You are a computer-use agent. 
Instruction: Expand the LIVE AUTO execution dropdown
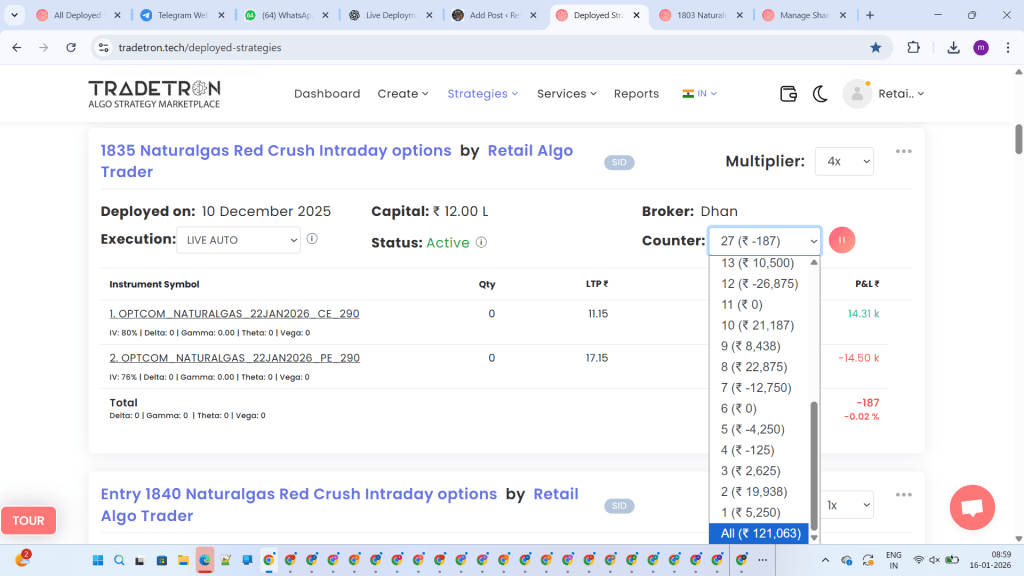[x=238, y=240]
